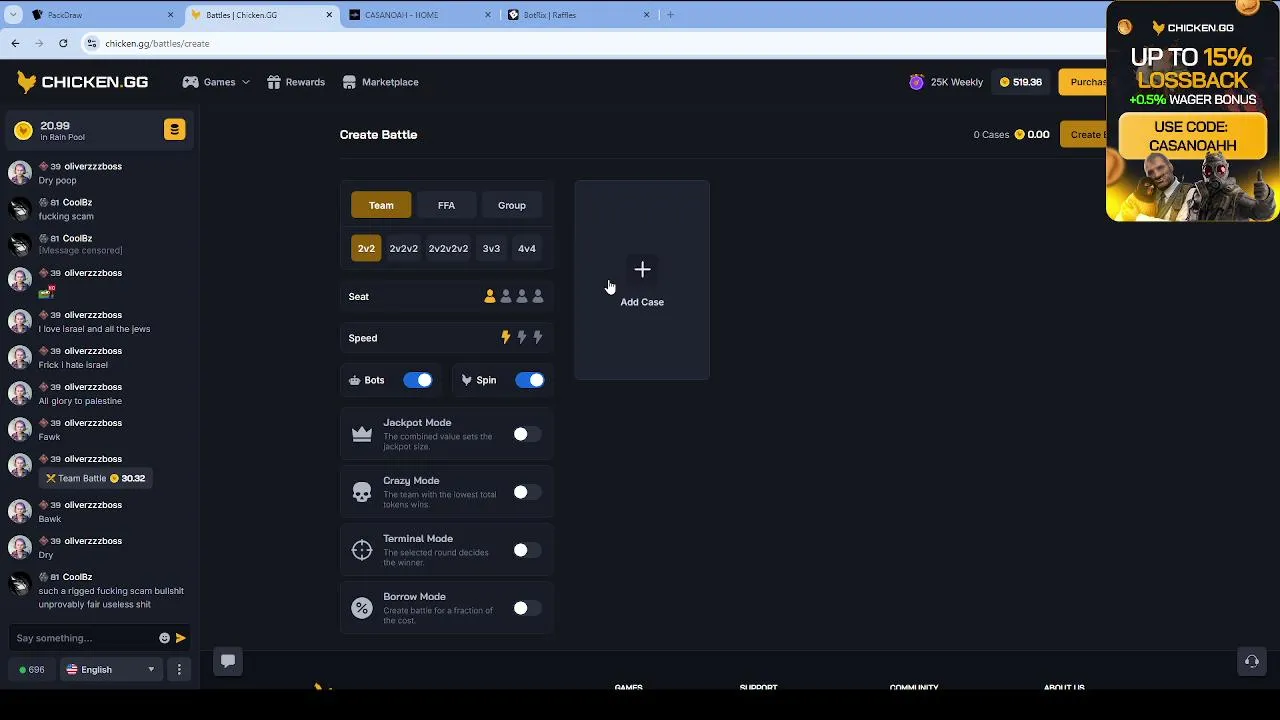
Task: Toggle the Spin switch
Action: pos(530,380)
